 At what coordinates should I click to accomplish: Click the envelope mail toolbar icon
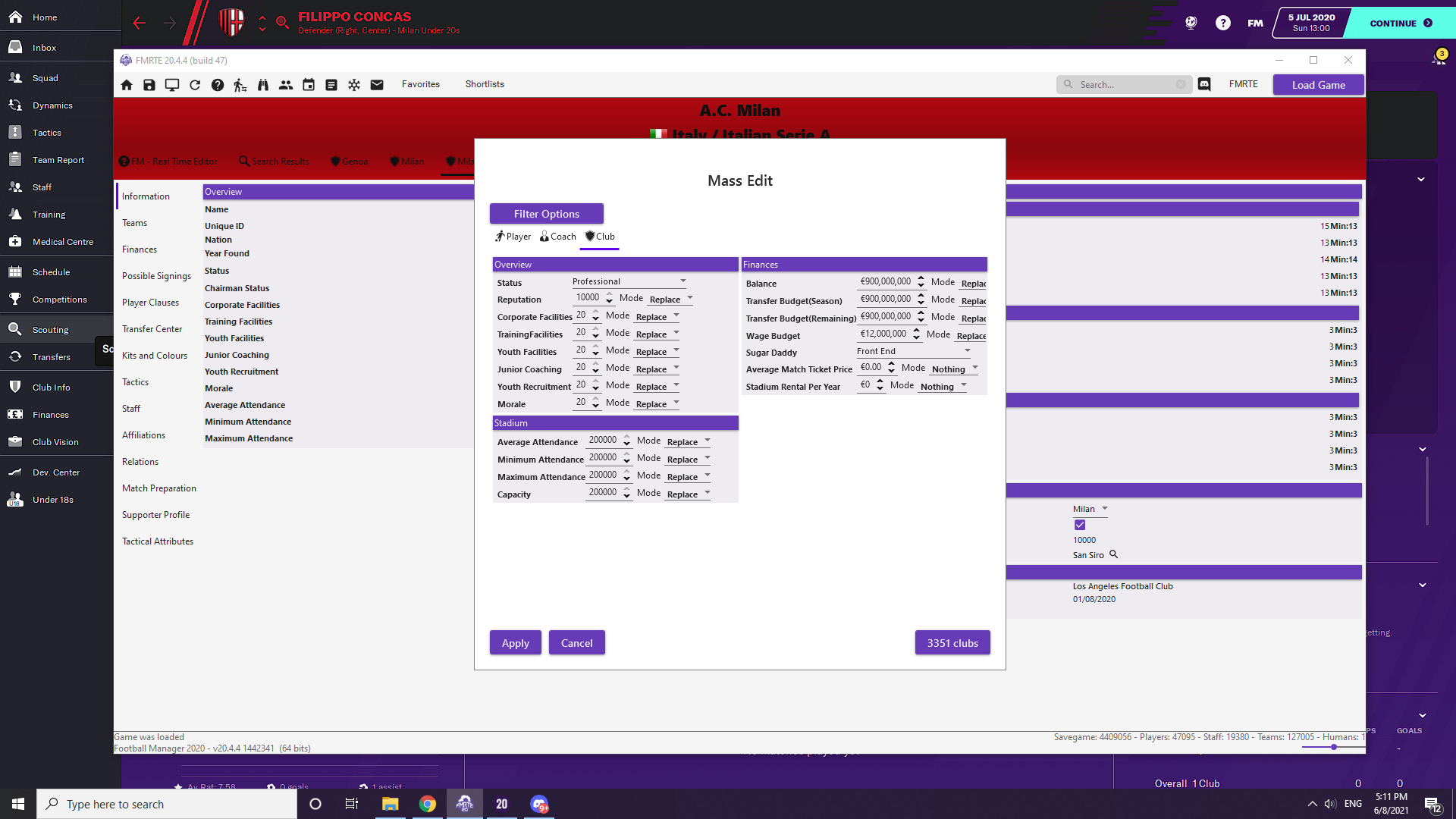377,85
